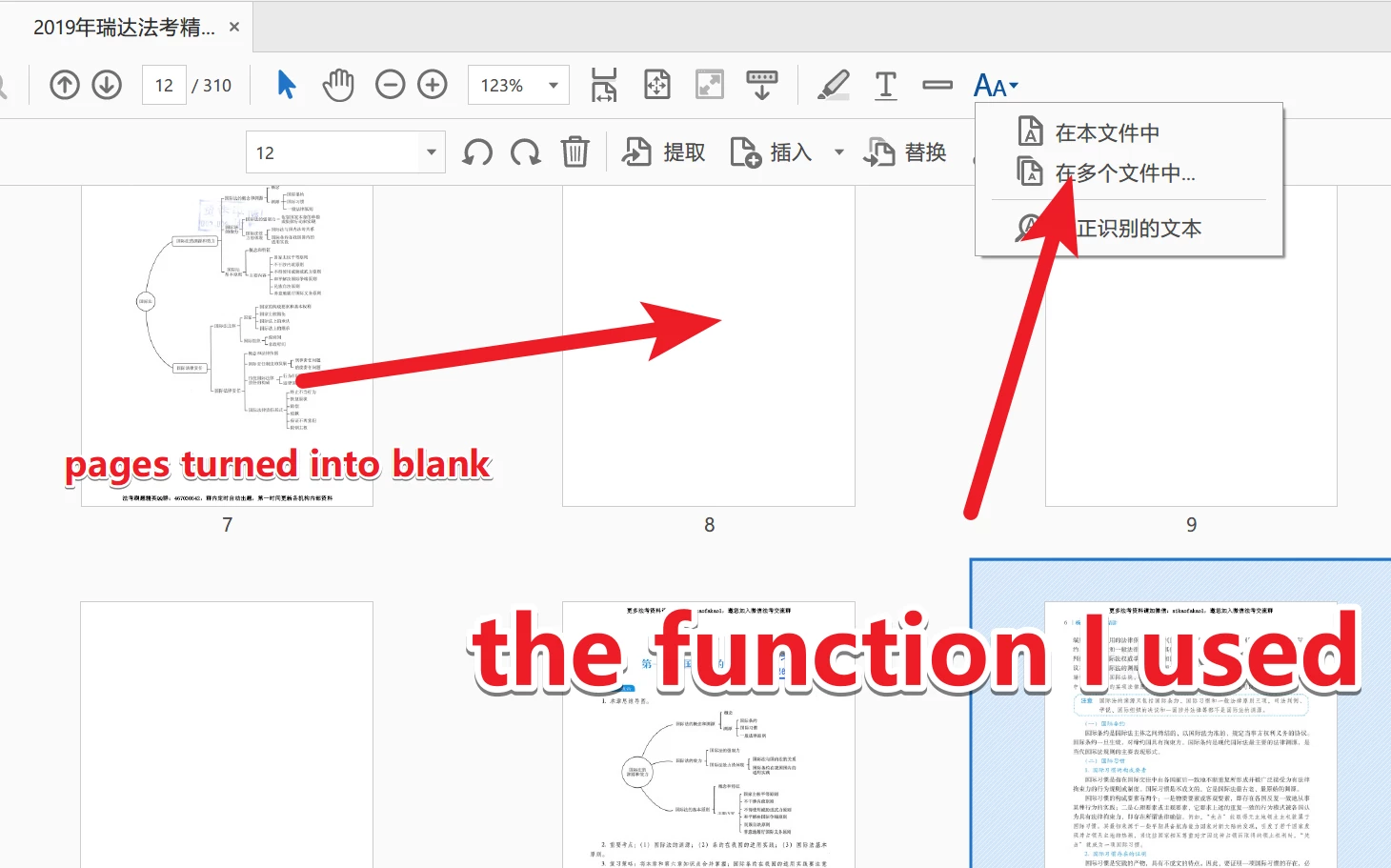
Task: Zoom out with the minus button
Action: point(390,85)
